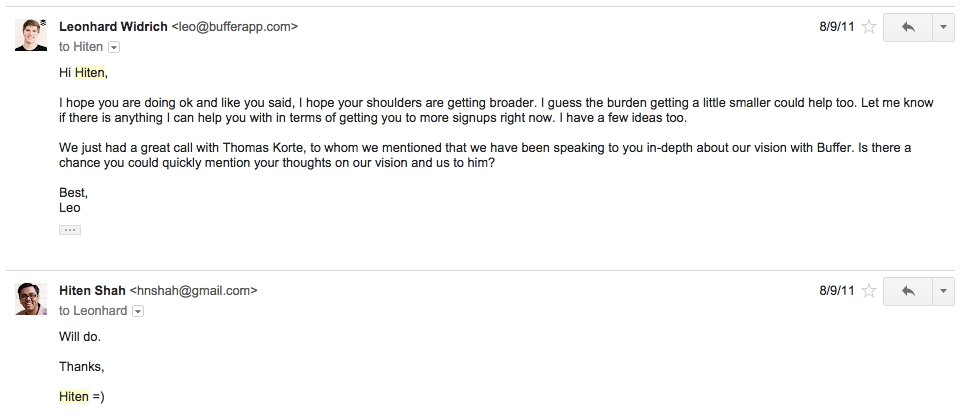
Task: Click leo@bufferapp.com email address
Action: 235,27
